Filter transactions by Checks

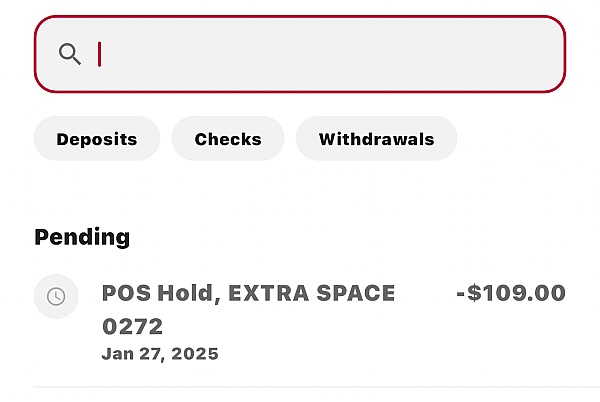point(228,138)
